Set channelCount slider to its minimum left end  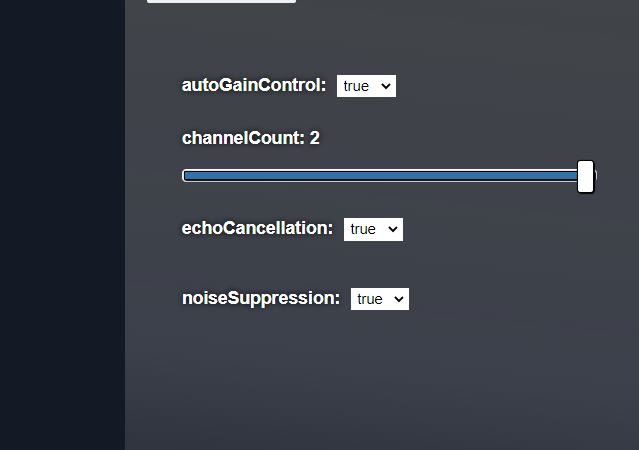point(185,176)
